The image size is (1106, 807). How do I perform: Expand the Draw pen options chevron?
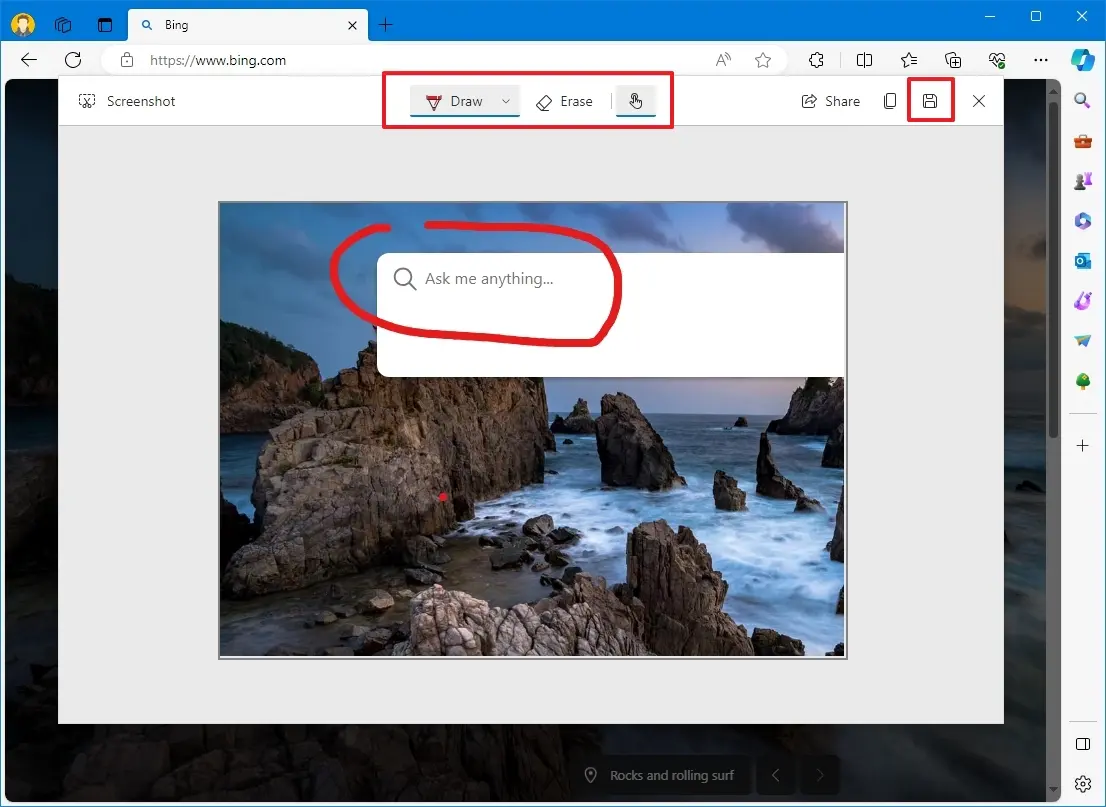click(506, 101)
